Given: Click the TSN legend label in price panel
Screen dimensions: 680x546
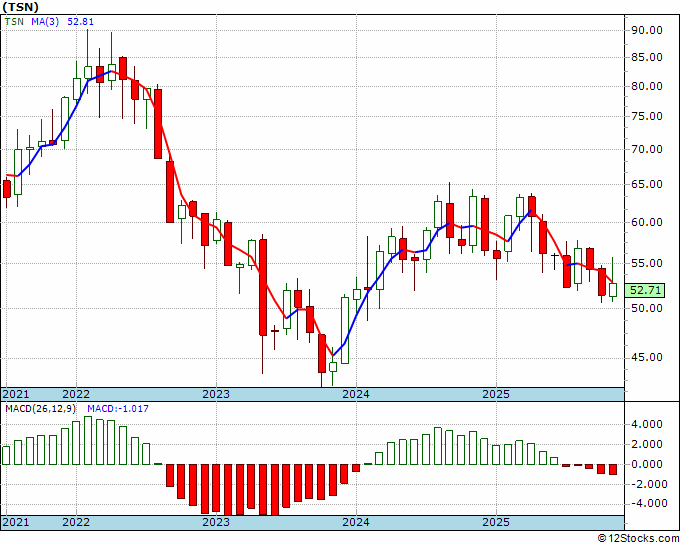Looking at the screenshot, I should (x=14, y=22).
